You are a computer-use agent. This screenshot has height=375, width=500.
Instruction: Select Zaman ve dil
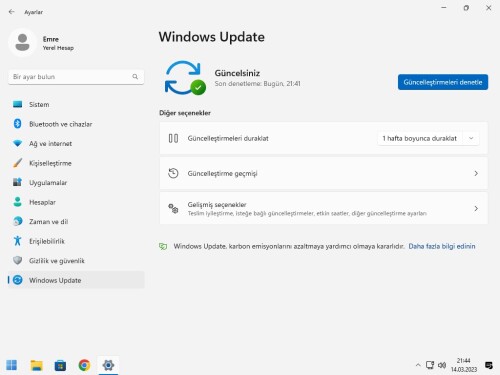(76, 221)
